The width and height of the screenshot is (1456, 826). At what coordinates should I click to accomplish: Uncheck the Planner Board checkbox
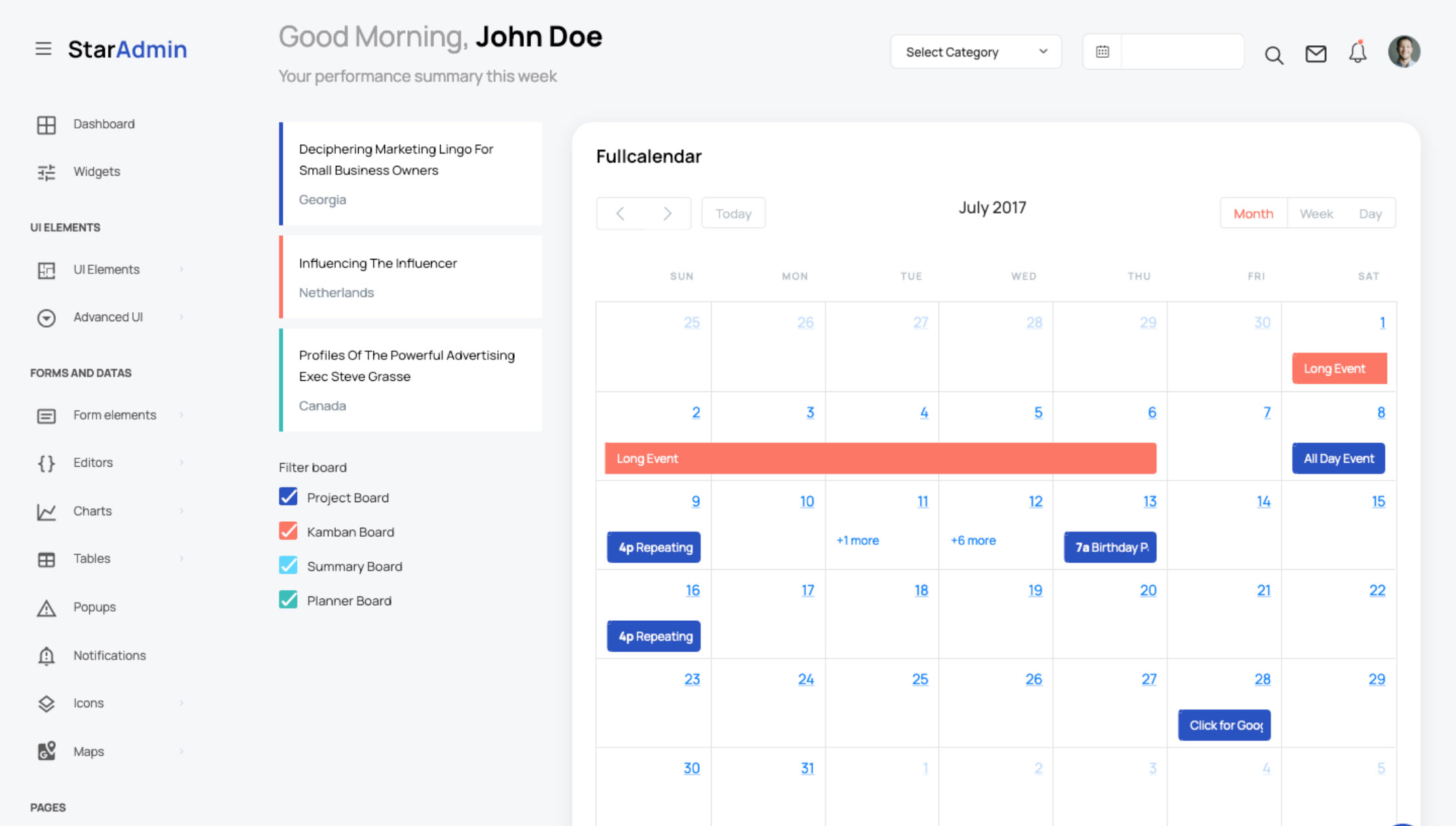(x=288, y=599)
